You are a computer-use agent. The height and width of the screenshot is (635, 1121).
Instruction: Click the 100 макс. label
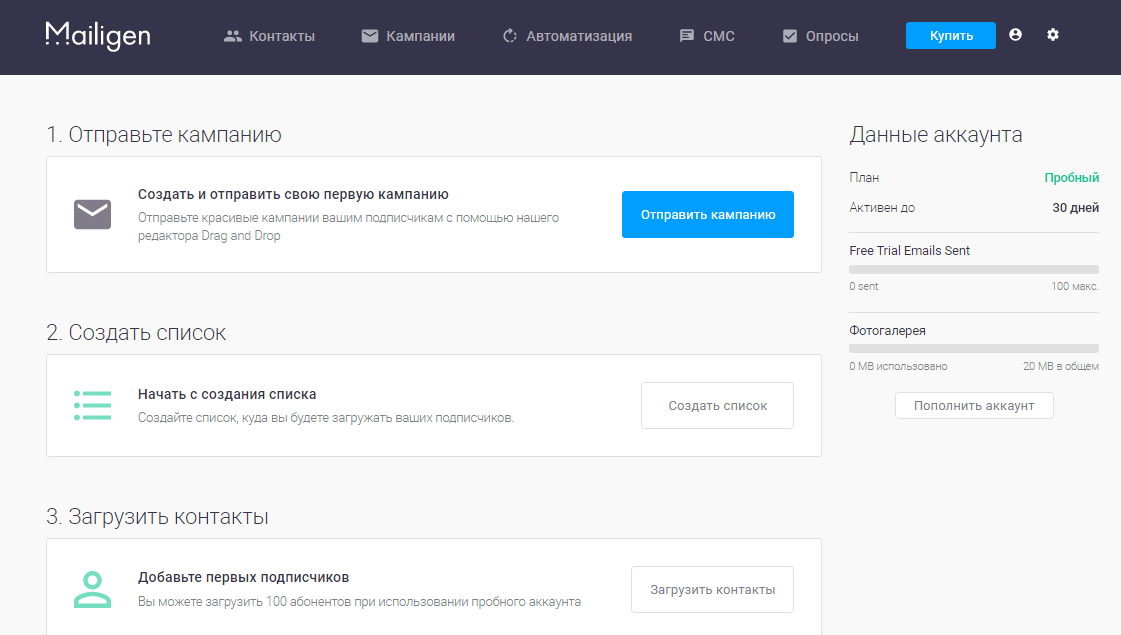point(1075,286)
